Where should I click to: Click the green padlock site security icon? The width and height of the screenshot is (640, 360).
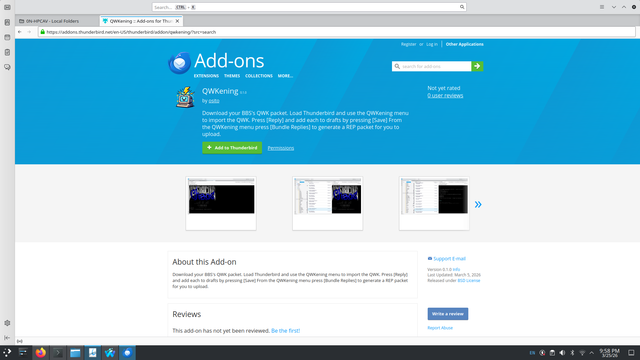[x=42, y=32]
